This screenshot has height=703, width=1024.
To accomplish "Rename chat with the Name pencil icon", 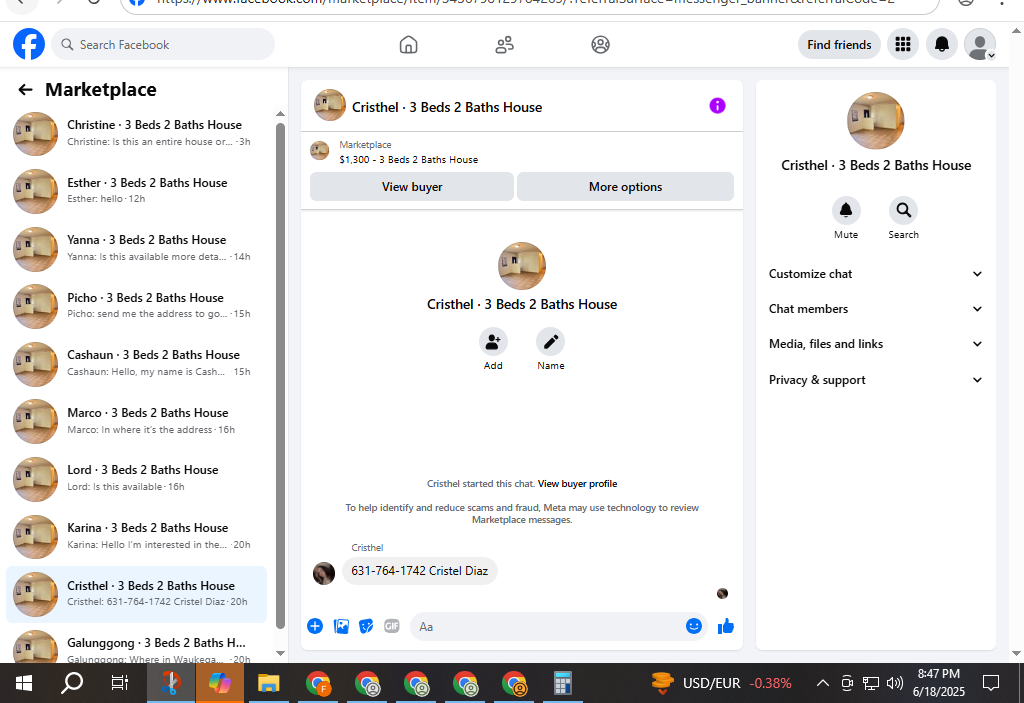I will coord(551,342).
